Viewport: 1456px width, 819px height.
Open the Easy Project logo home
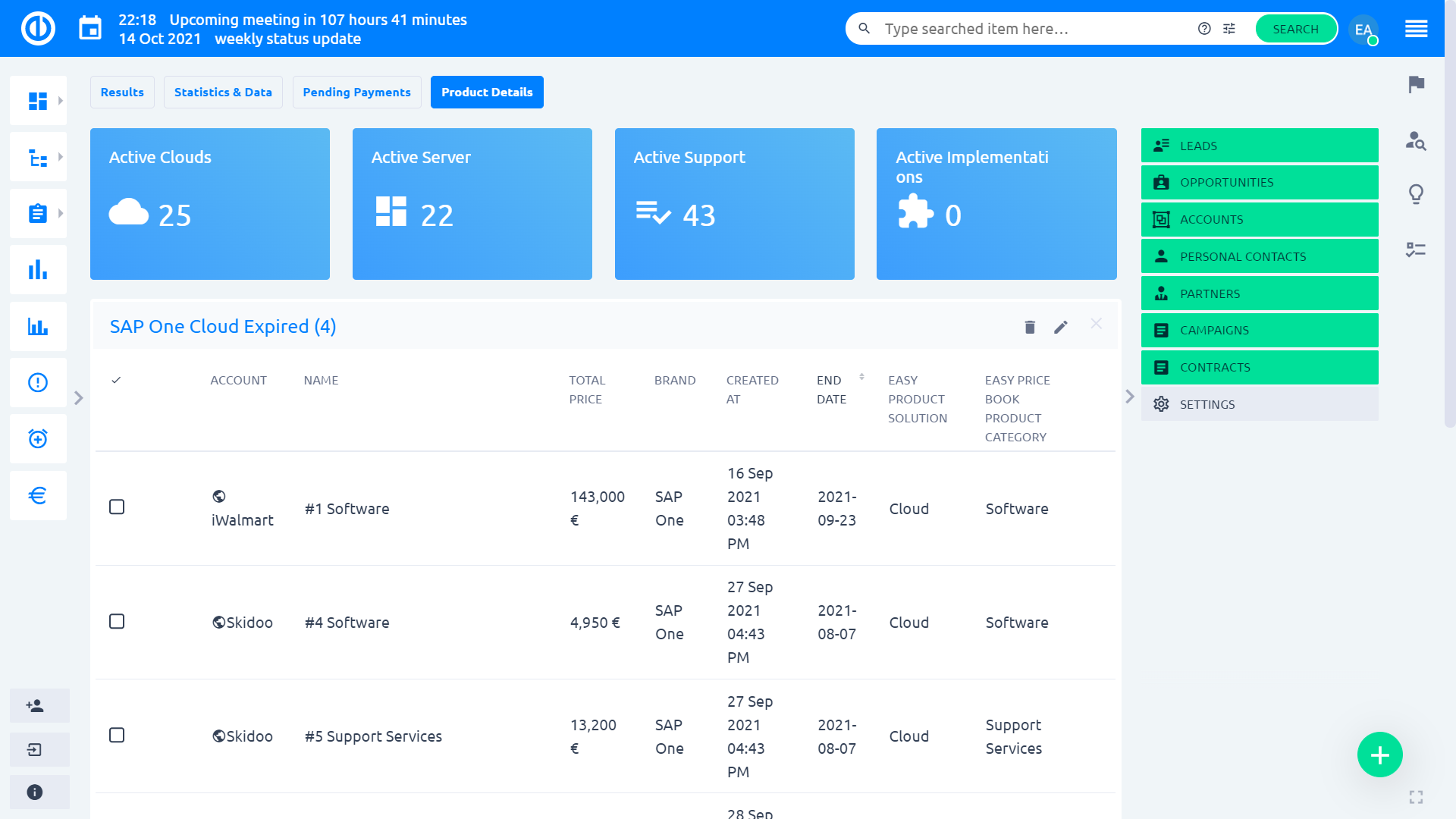pos(38,29)
